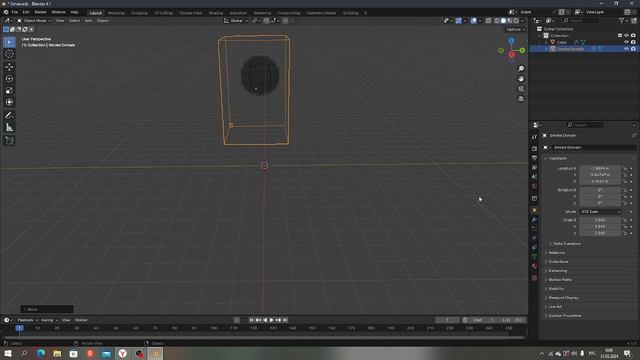Open the World properties tab
This screenshot has height=360, width=640.
[534, 187]
